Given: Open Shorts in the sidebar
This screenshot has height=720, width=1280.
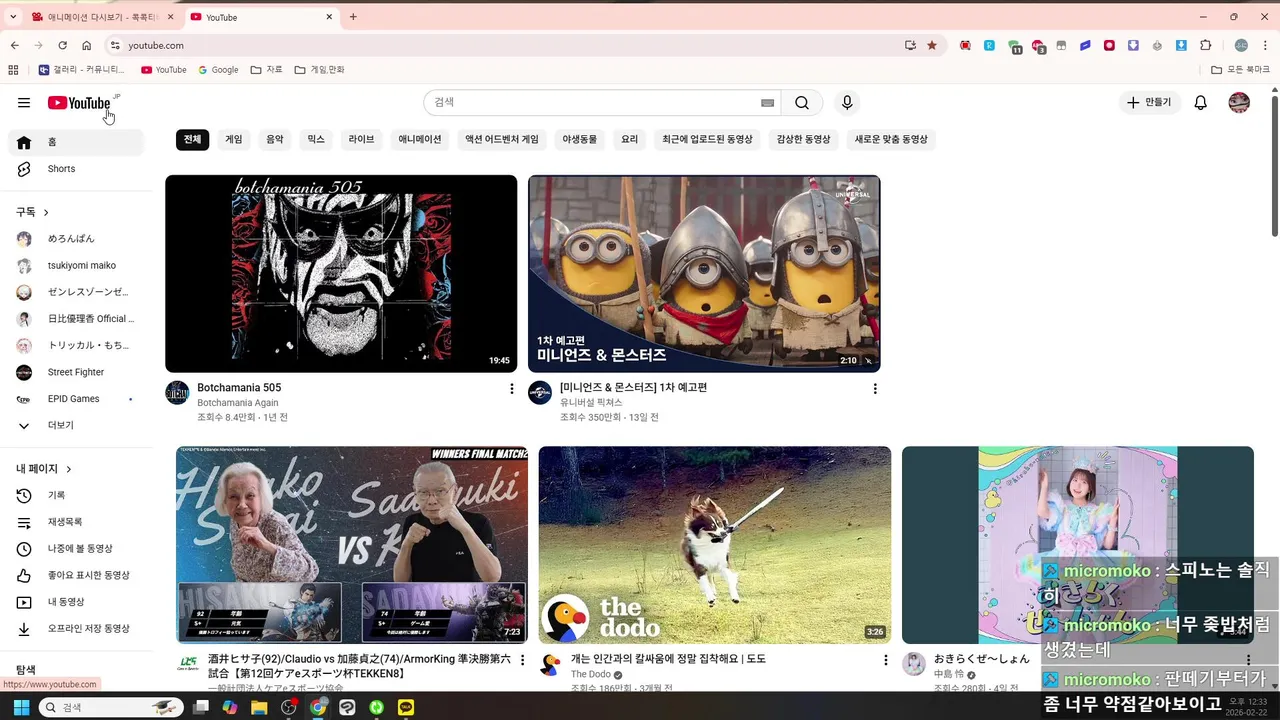Looking at the screenshot, I should 76,169.
